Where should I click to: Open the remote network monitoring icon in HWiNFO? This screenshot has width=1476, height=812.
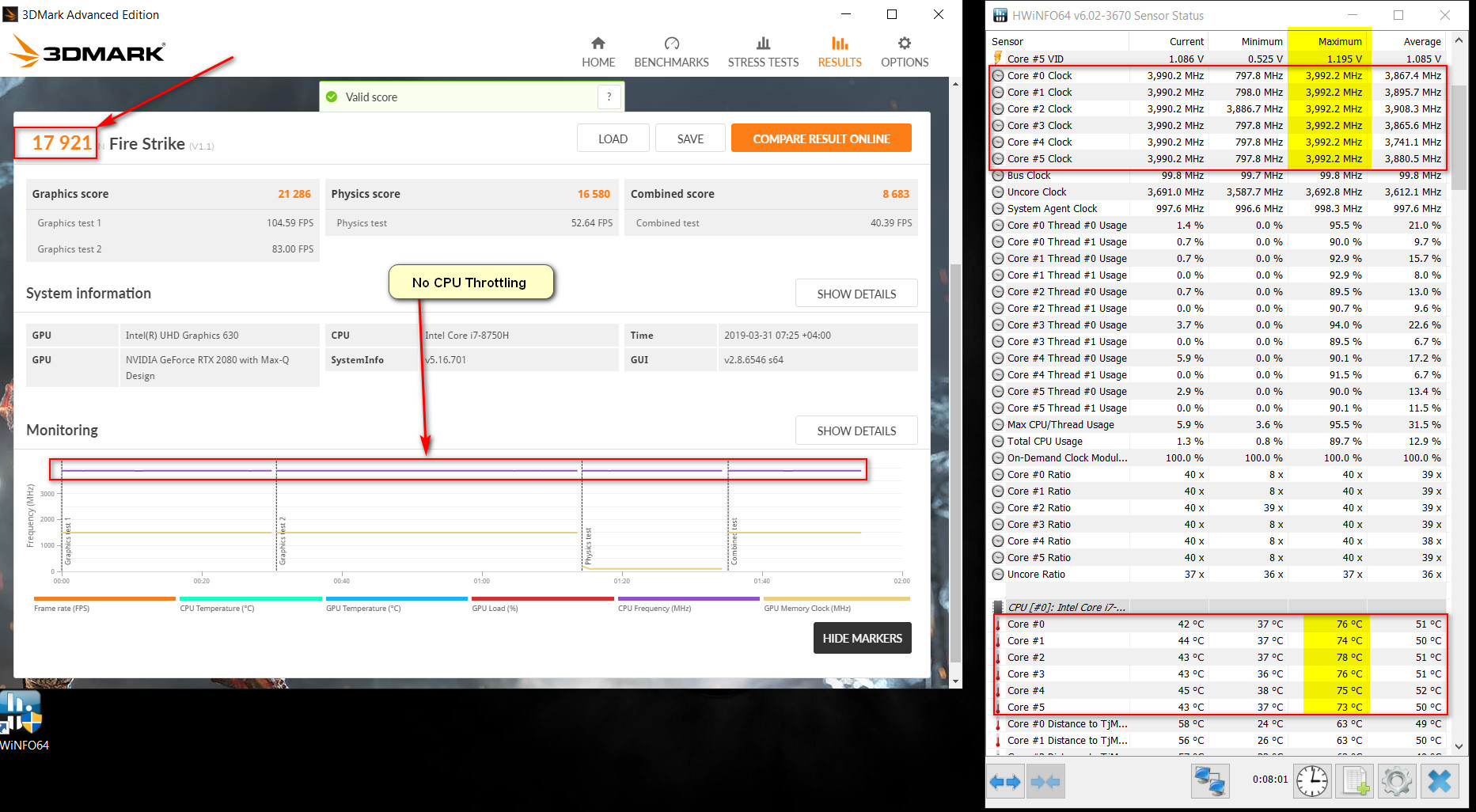(x=1210, y=781)
